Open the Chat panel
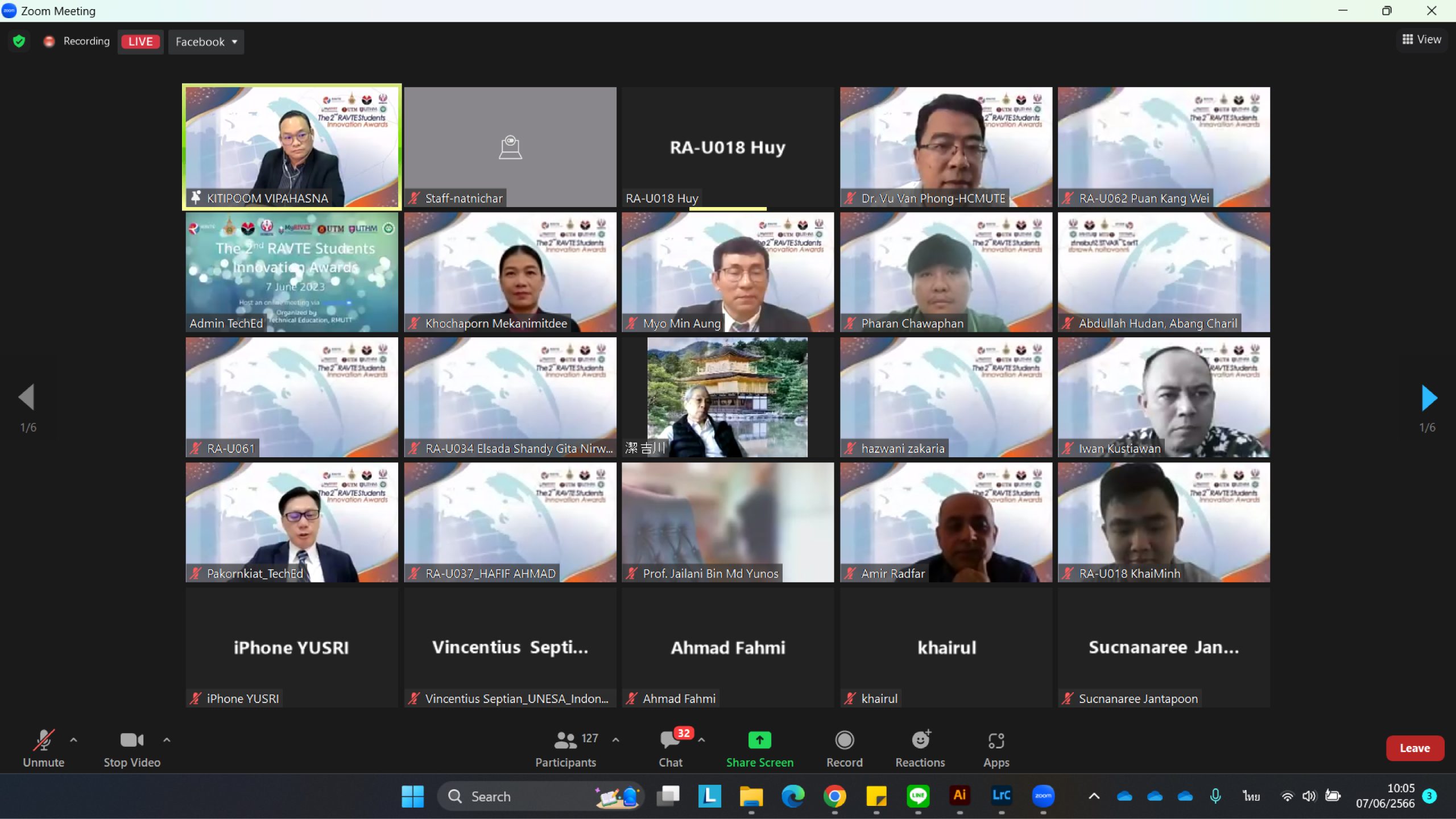Image resolution: width=1456 pixels, height=819 pixels. click(x=671, y=749)
